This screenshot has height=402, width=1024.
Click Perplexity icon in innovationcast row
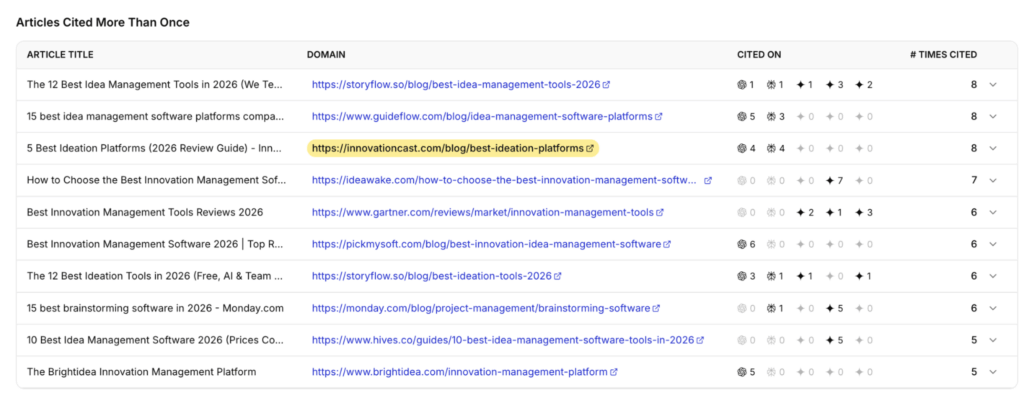point(771,149)
